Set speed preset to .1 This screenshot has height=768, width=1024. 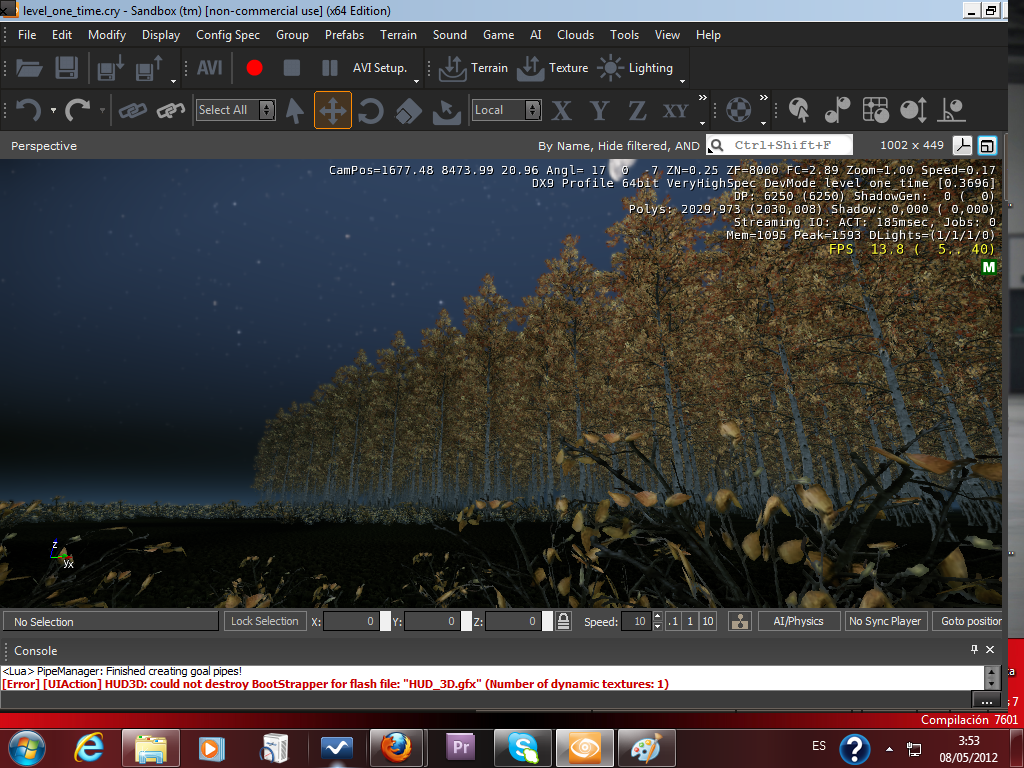tap(673, 621)
